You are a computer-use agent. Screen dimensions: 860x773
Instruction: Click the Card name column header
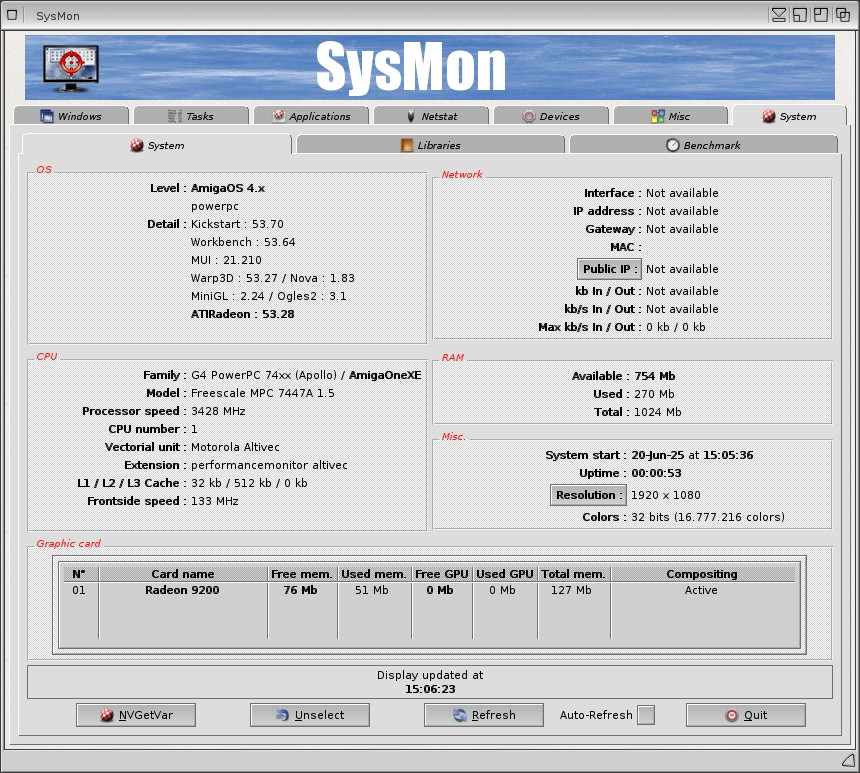(183, 574)
